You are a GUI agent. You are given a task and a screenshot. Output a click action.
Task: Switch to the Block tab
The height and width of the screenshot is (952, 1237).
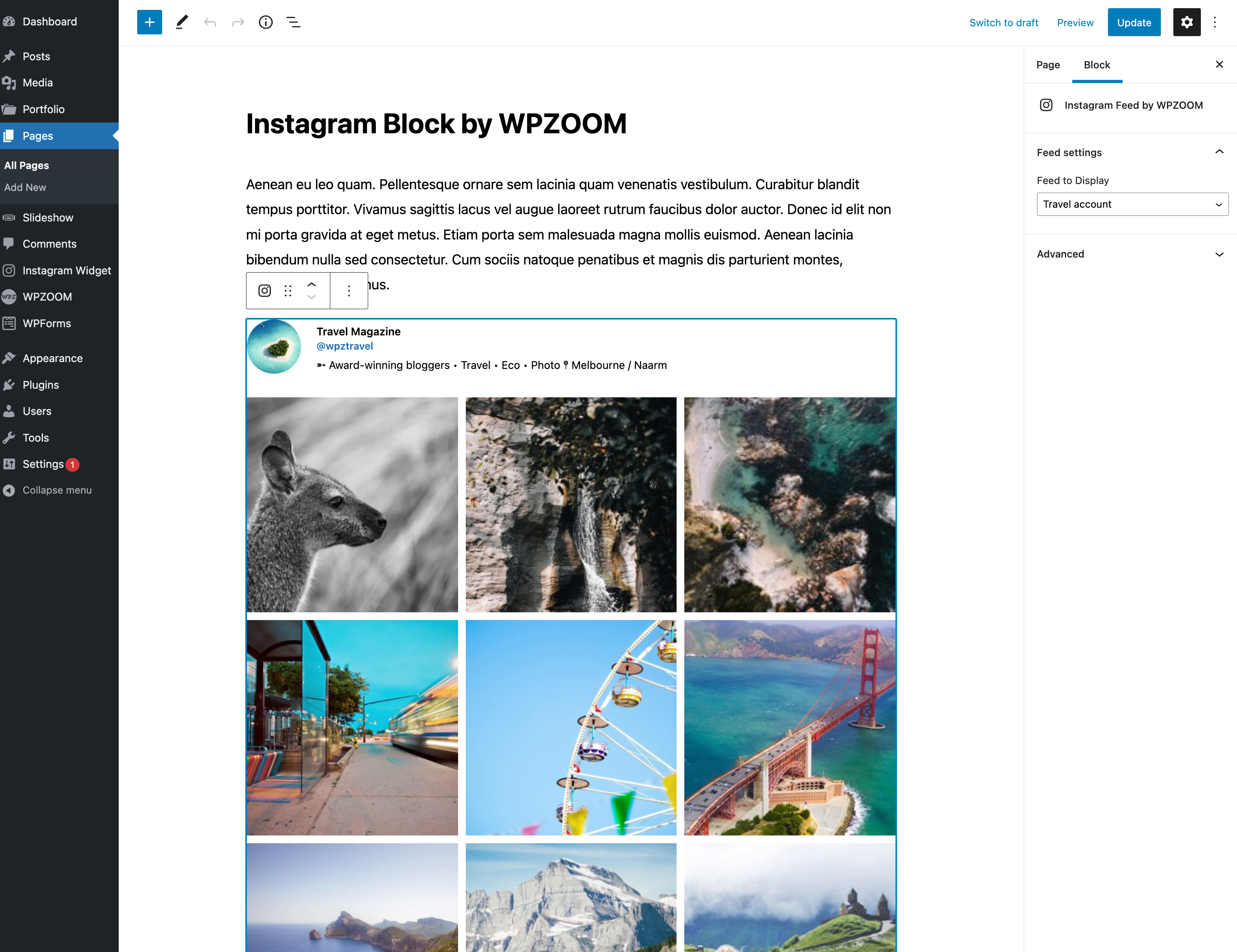point(1096,64)
